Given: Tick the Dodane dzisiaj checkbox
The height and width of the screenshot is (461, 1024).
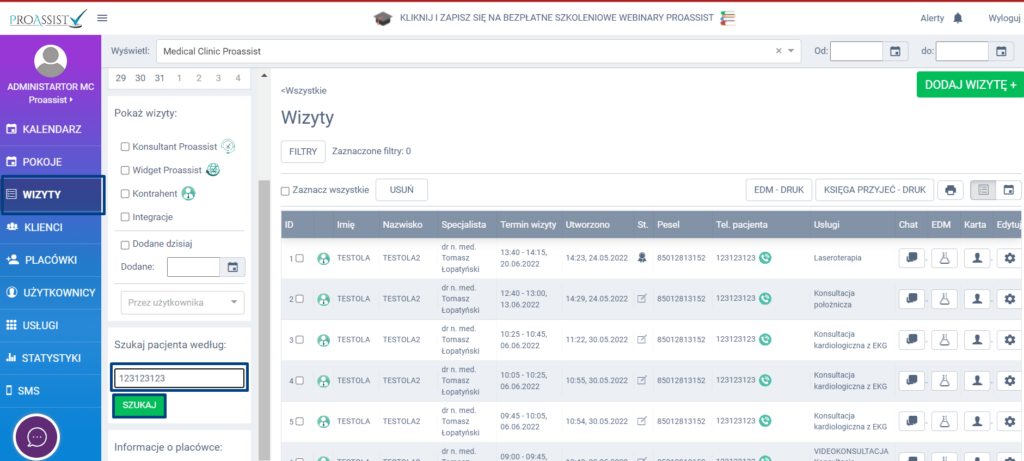Looking at the screenshot, I should pyautogui.click(x=125, y=244).
